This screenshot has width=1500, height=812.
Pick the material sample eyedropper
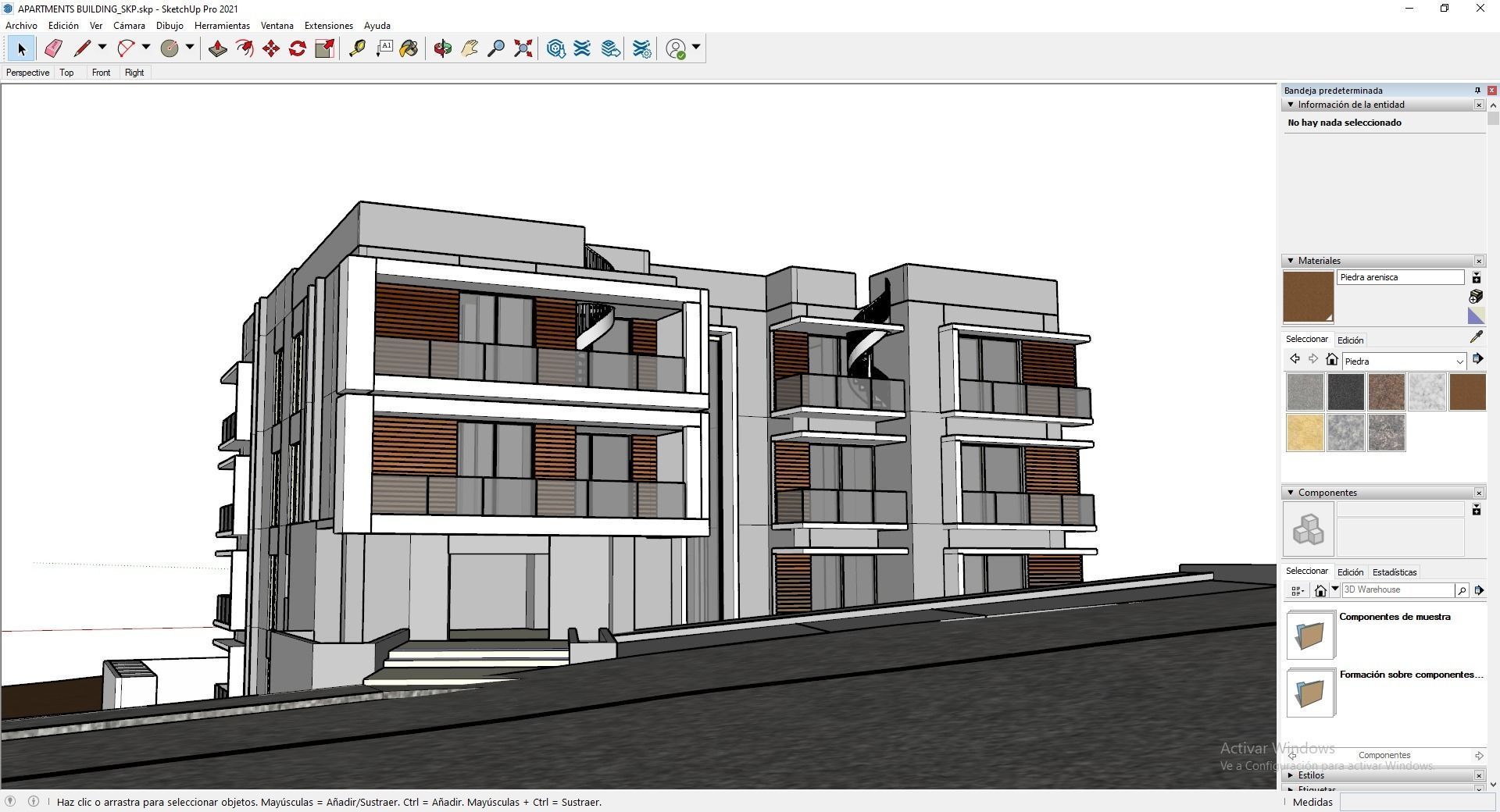pyautogui.click(x=1476, y=337)
